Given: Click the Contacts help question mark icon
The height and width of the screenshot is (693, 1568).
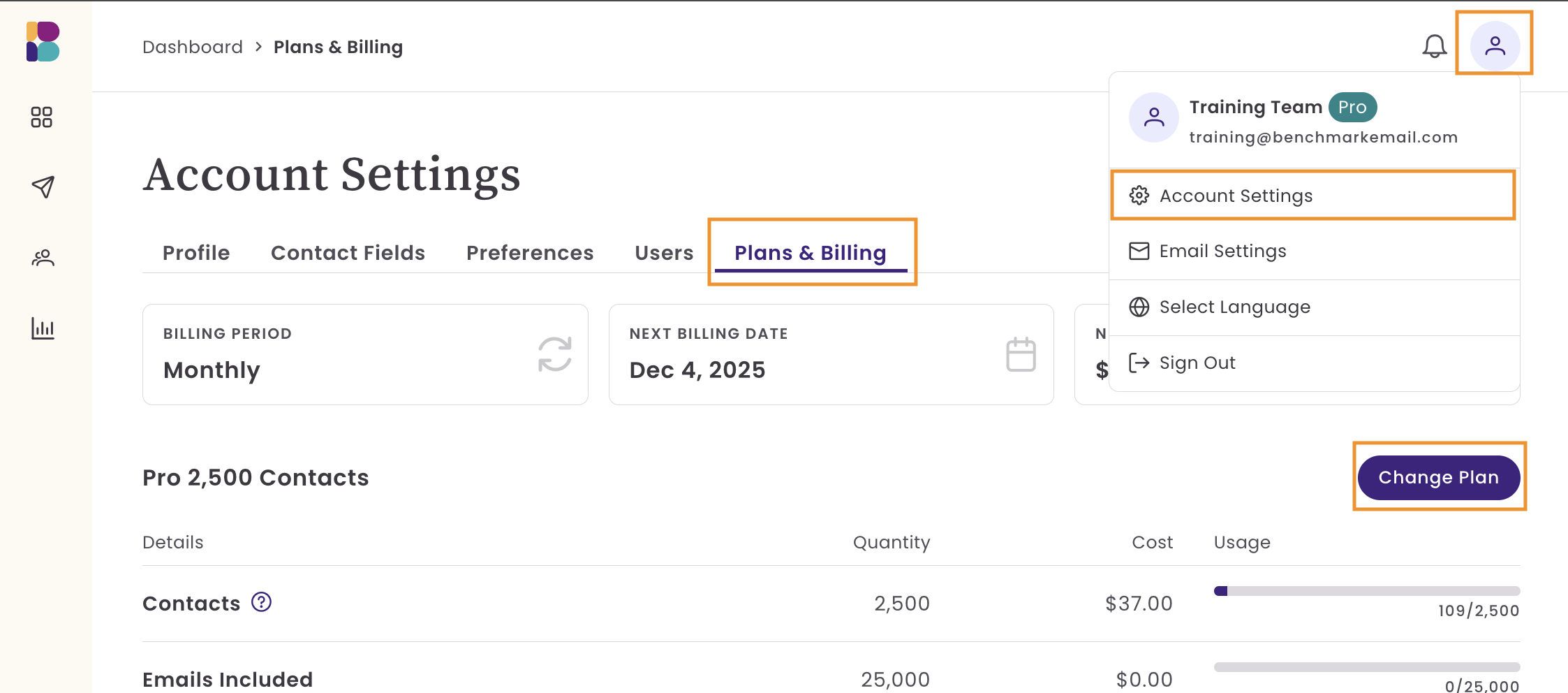Looking at the screenshot, I should [261, 602].
